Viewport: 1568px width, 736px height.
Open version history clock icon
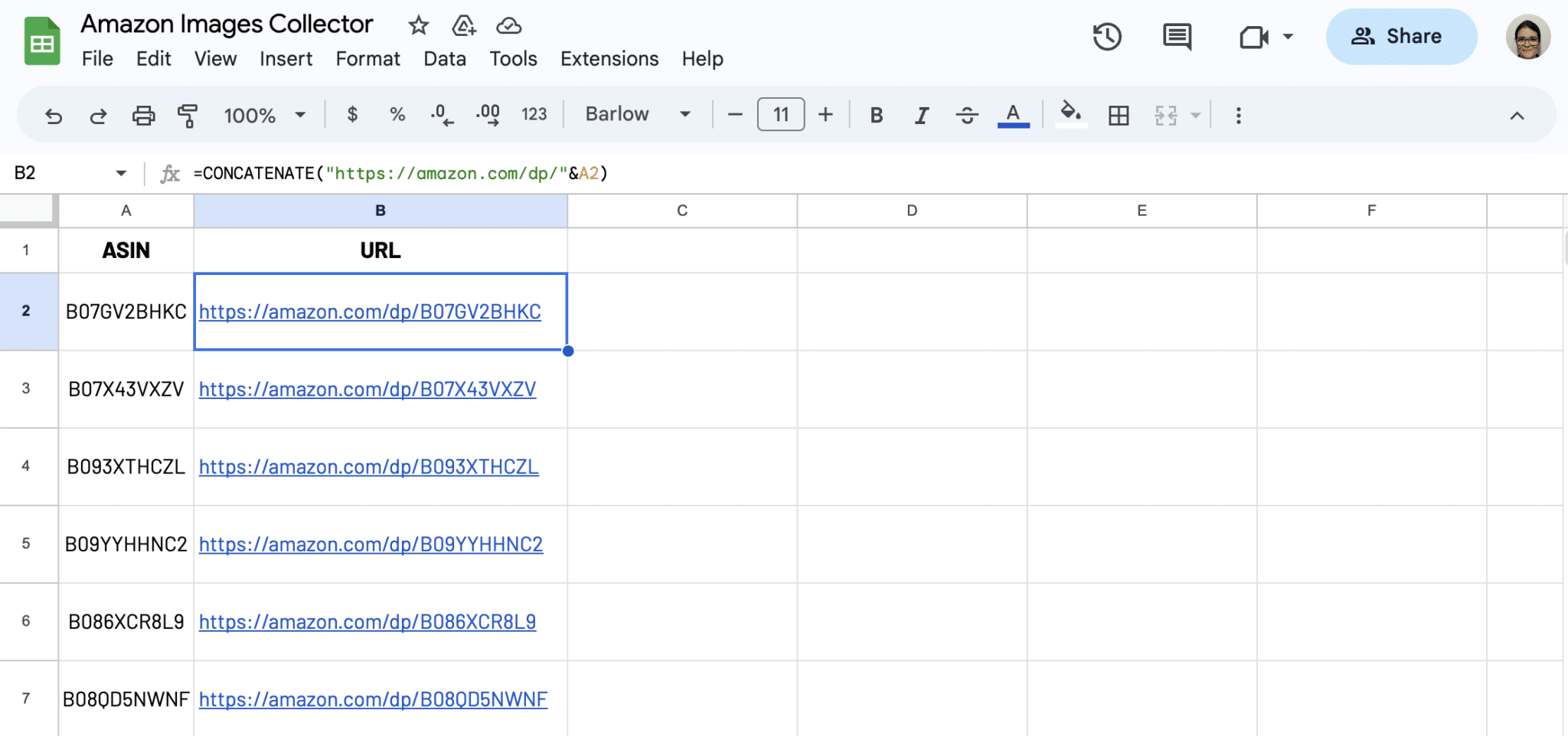(1106, 37)
